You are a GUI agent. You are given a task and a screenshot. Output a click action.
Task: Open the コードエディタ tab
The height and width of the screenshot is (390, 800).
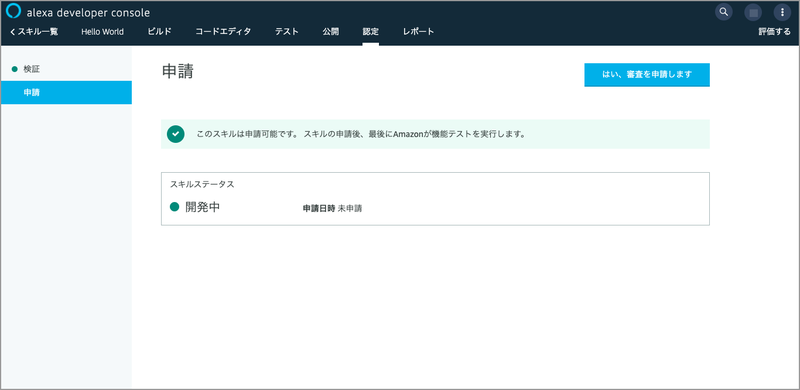pos(223,32)
